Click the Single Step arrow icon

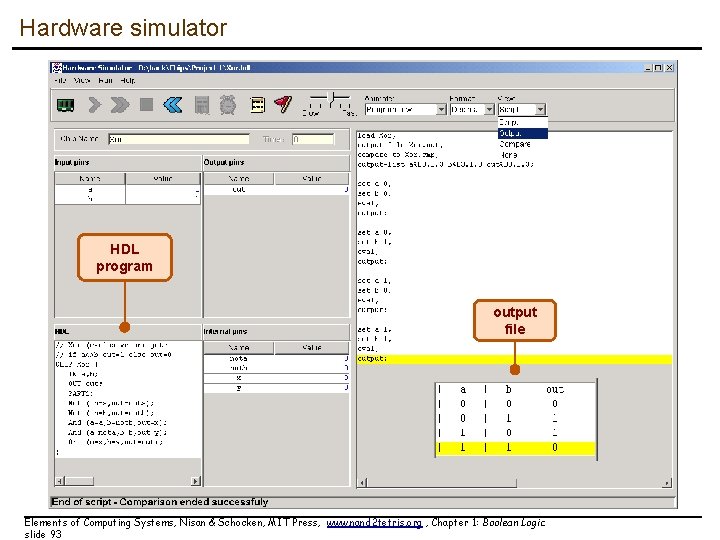94,105
